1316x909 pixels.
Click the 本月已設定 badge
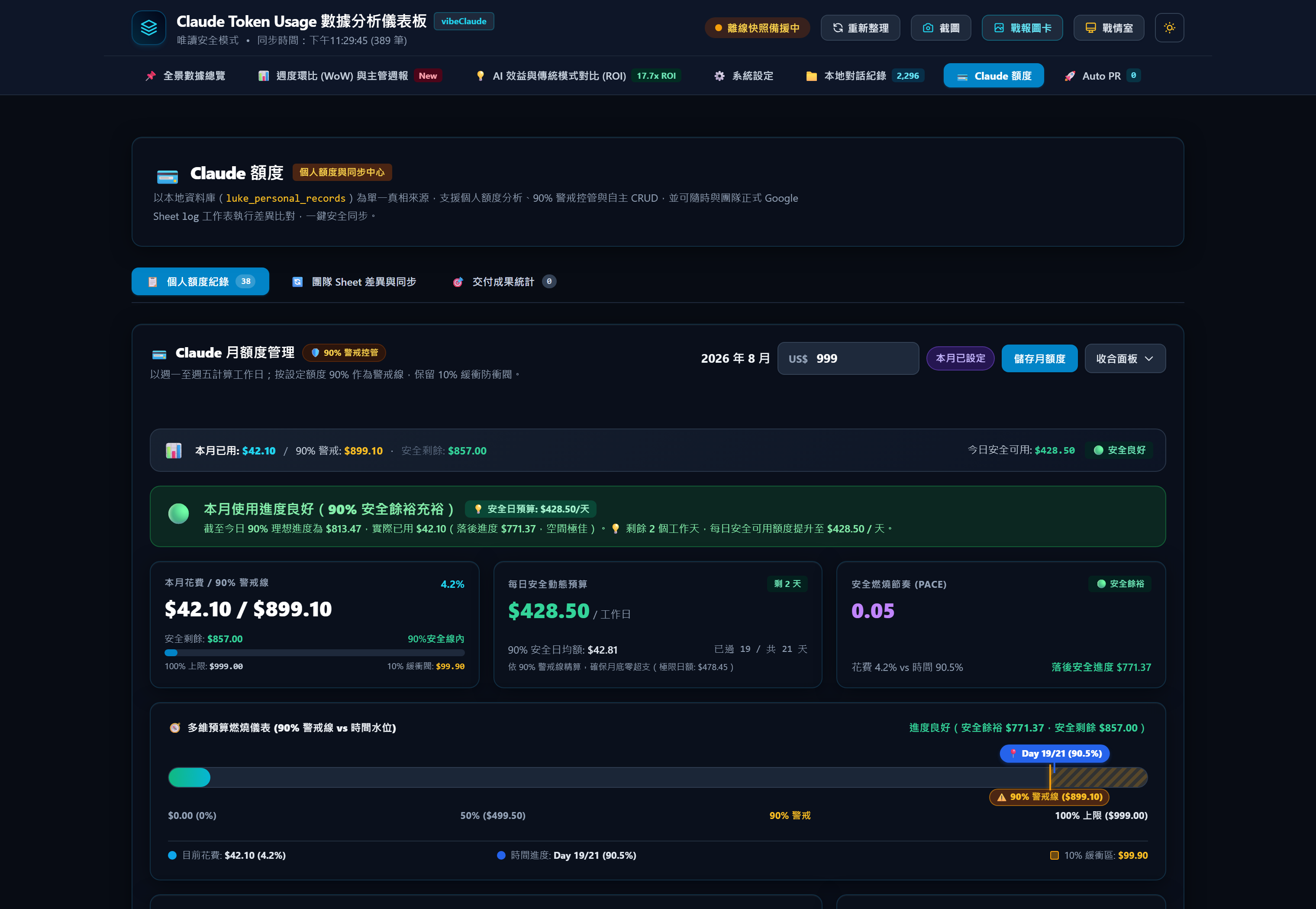coord(960,358)
